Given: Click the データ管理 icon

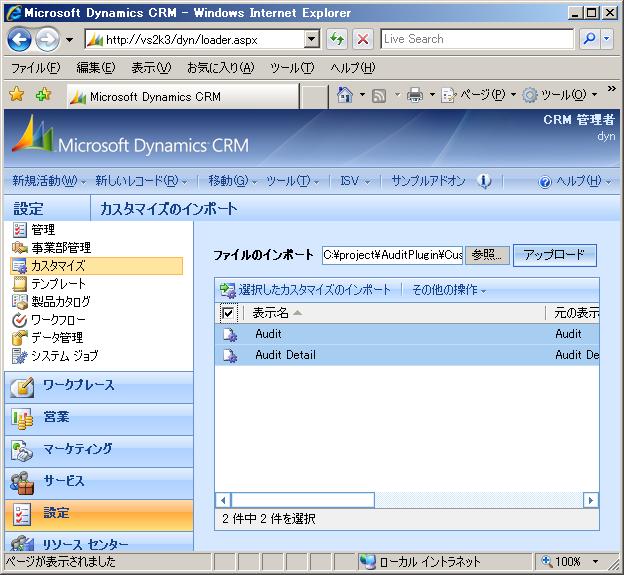Looking at the screenshot, I should click(x=20, y=337).
